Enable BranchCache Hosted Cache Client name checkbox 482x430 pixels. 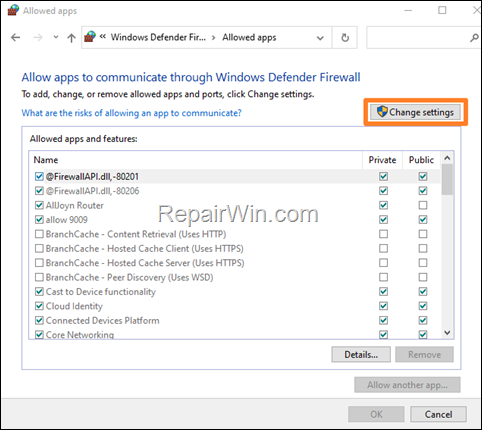(39, 248)
